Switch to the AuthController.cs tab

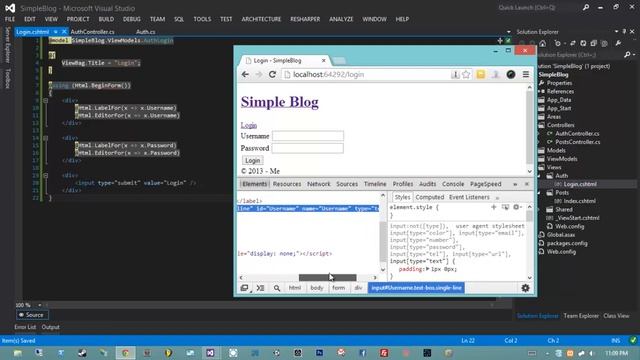(x=93, y=32)
